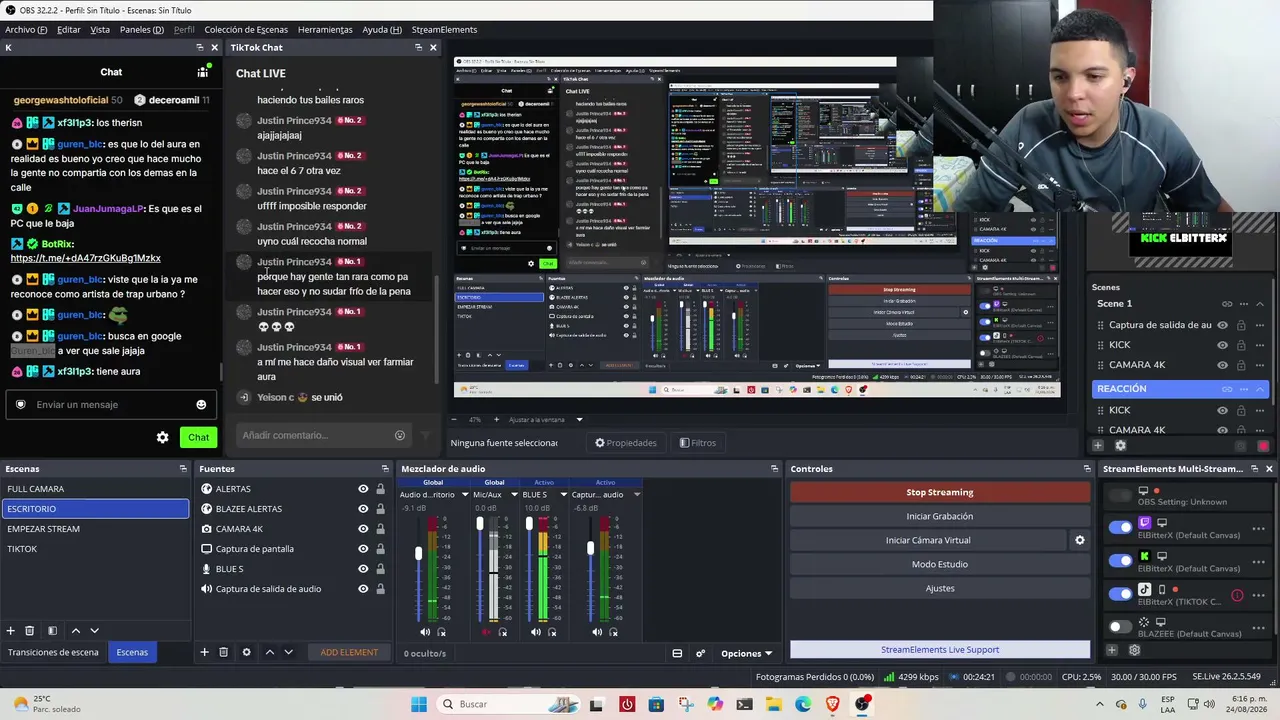The image size is (1280, 720).
Task: Open StreamElements Live Support
Action: [x=940, y=650]
